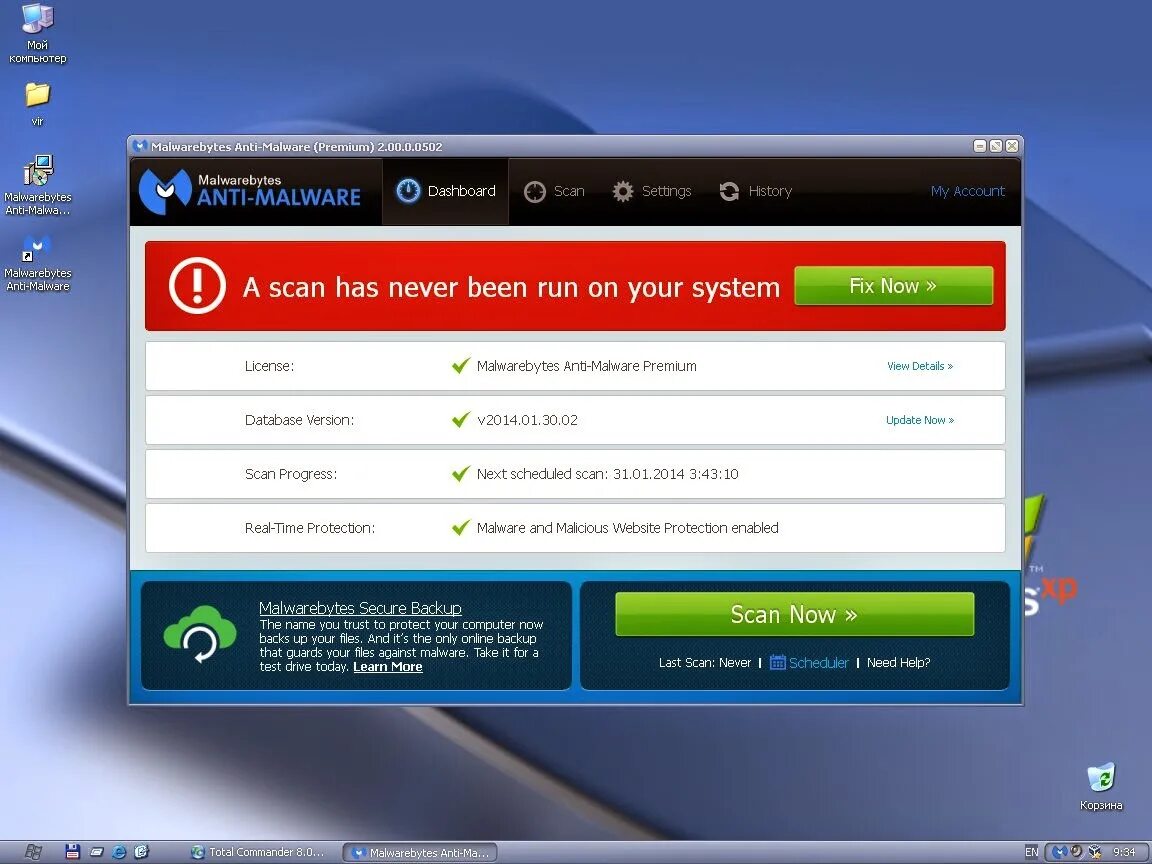Click 'Malware and Malicious Website Protection enabled' text
Screen dimensions: 1152x864
pos(627,528)
